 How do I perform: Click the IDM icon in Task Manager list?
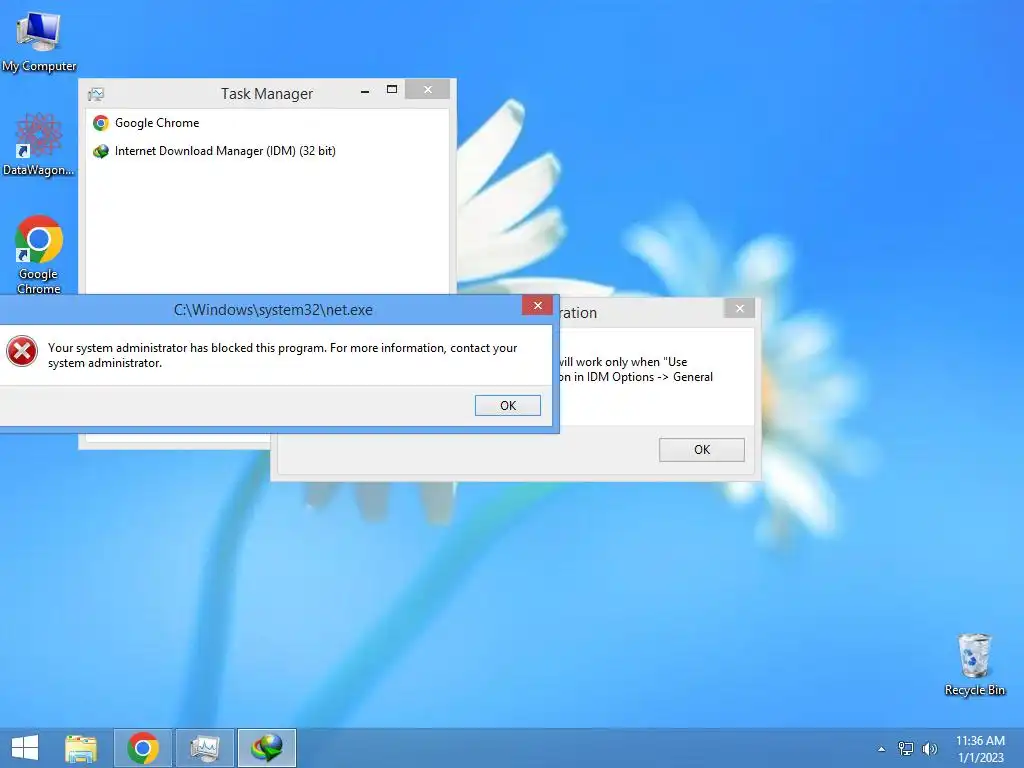click(x=101, y=151)
